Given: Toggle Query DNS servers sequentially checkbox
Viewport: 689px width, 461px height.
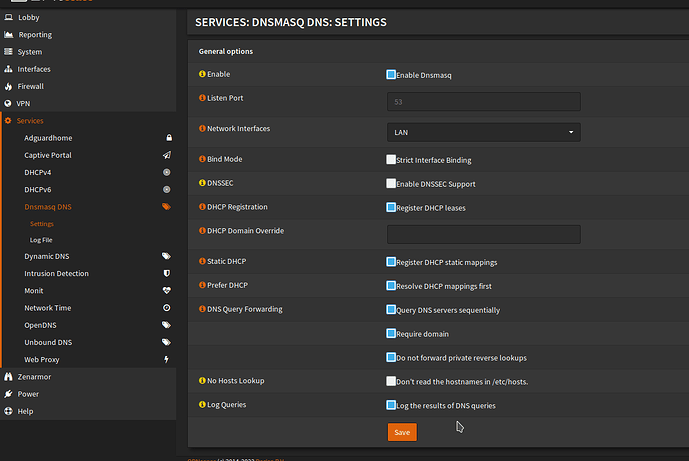Looking at the screenshot, I should pos(391,309).
